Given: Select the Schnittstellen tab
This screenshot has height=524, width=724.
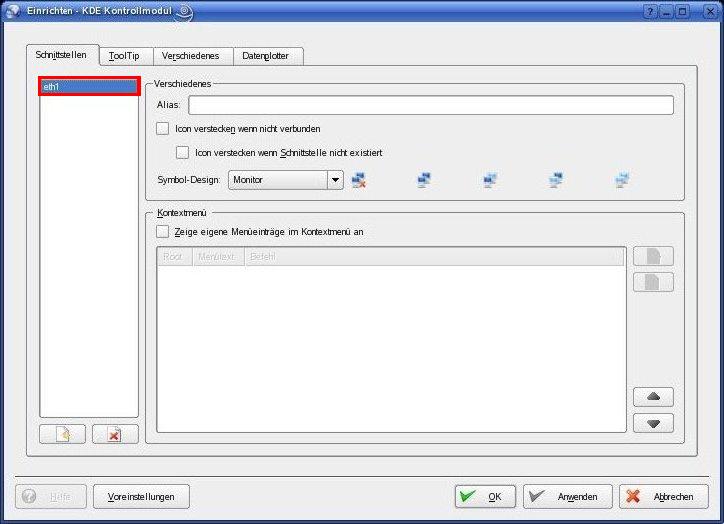Looking at the screenshot, I should click(62, 55).
